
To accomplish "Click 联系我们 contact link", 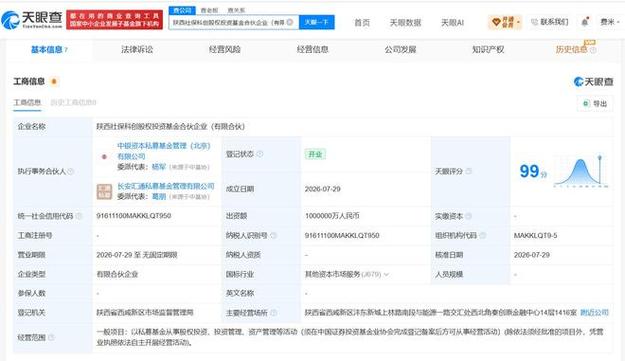I will tap(549, 22).
